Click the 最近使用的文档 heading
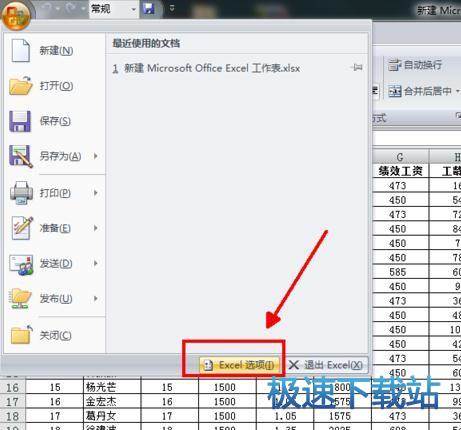 pyautogui.click(x=146, y=43)
